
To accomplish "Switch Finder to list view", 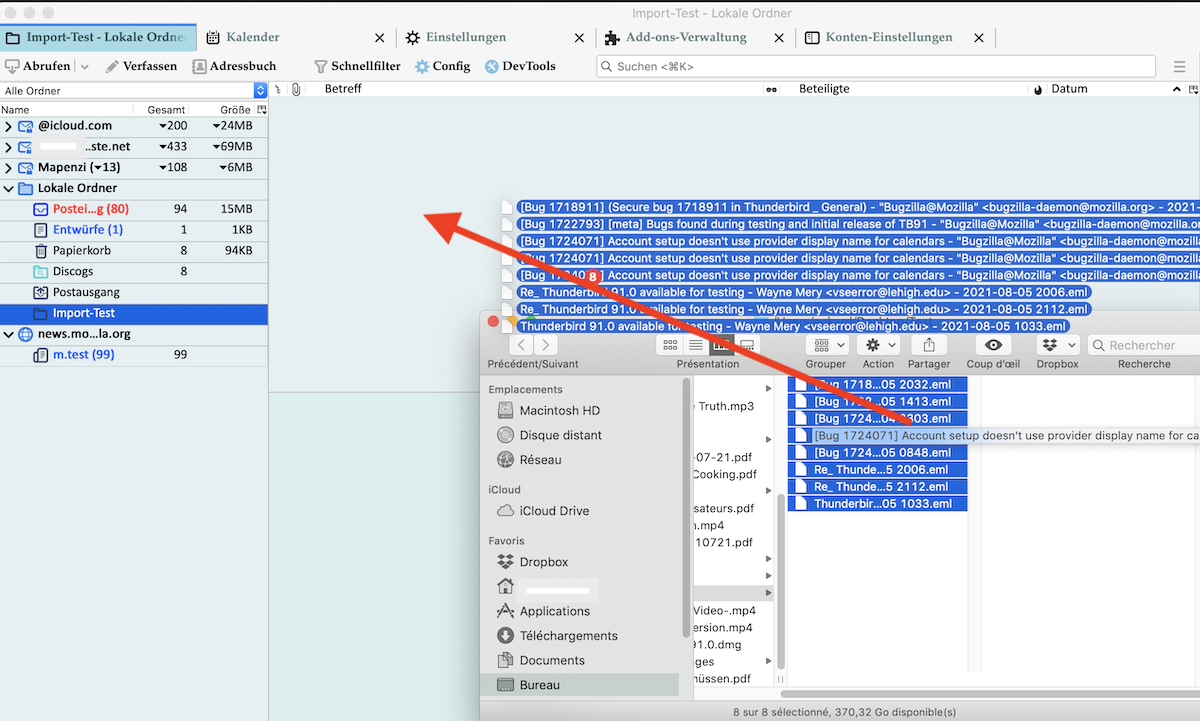I will [x=696, y=345].
